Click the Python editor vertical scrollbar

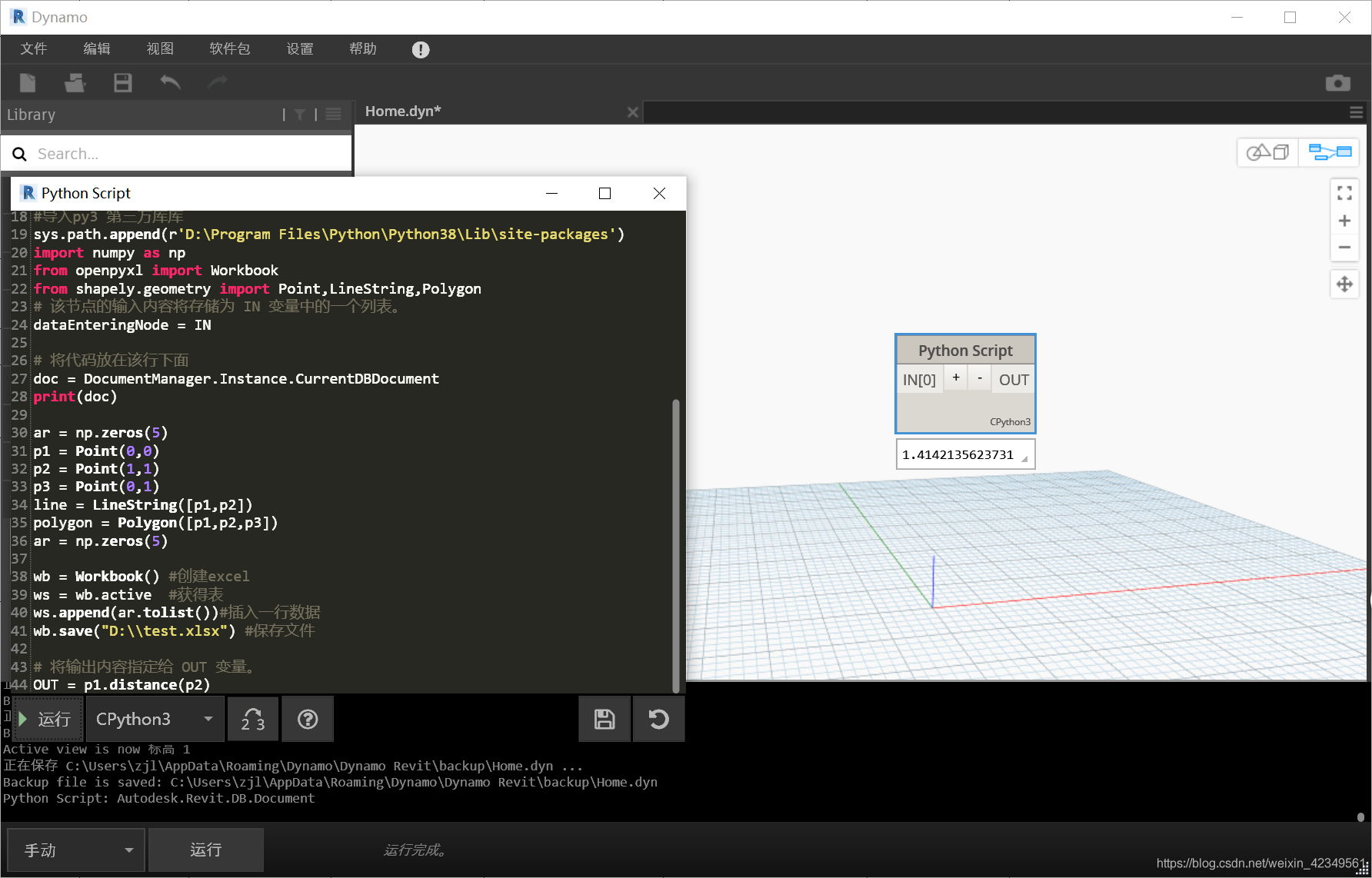(x=676, y=546)
